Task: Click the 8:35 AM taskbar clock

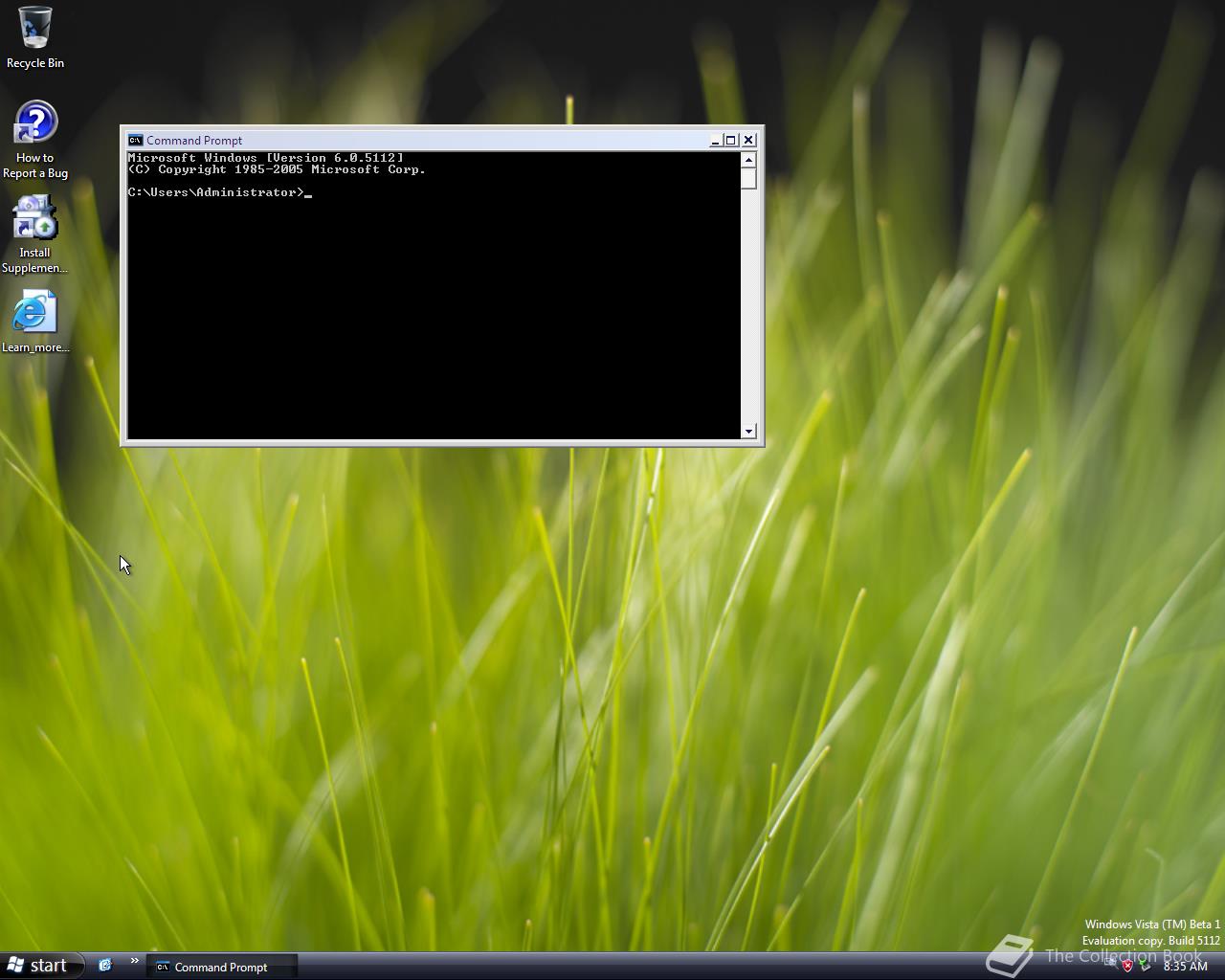Action: (1186, 967)
